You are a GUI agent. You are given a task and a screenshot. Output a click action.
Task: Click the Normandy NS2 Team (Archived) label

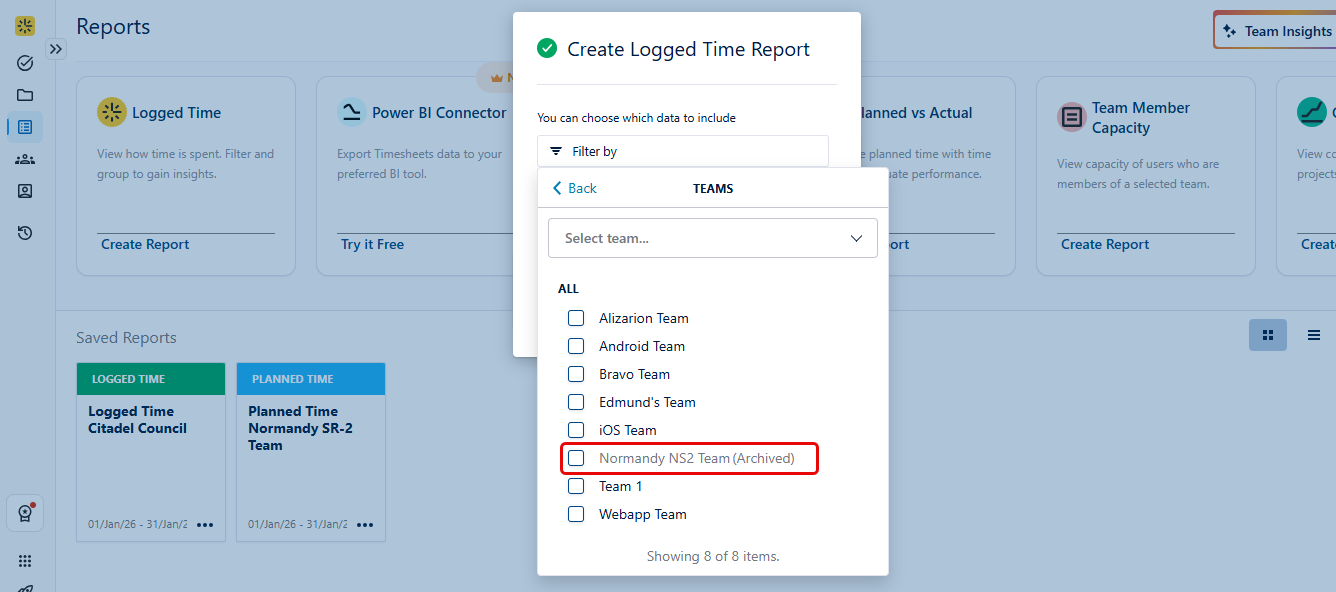[697, 458]
